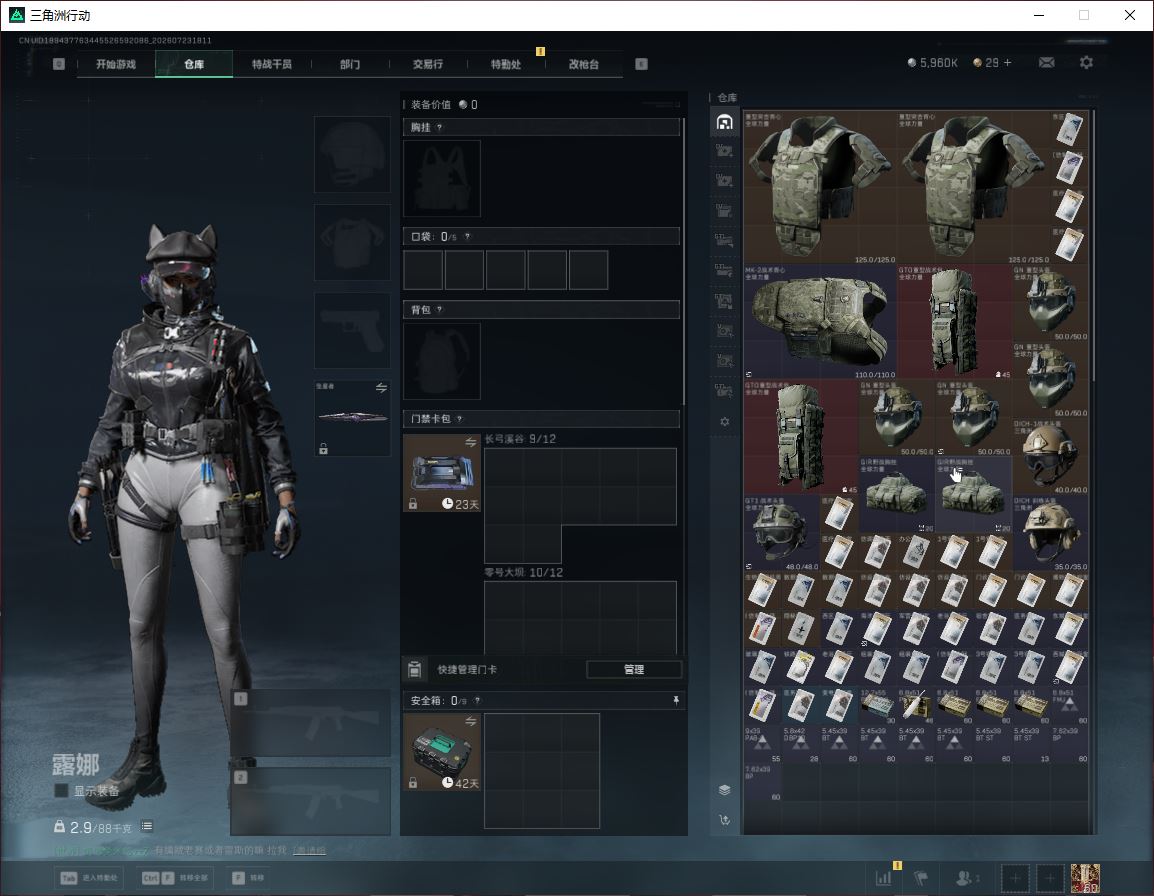
Task: Swap the safe box via its arrows icon
Action: point(470,721)
